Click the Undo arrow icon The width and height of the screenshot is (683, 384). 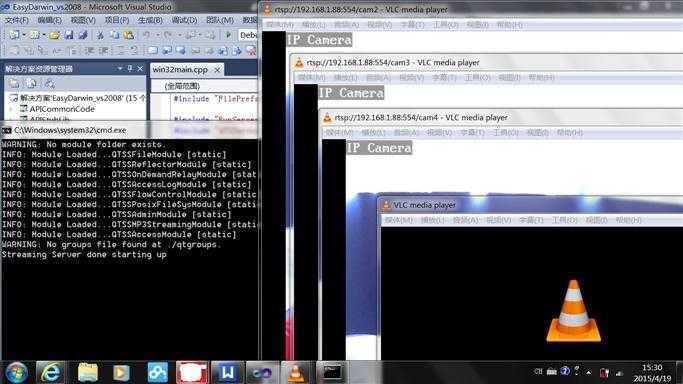(146, 35)
